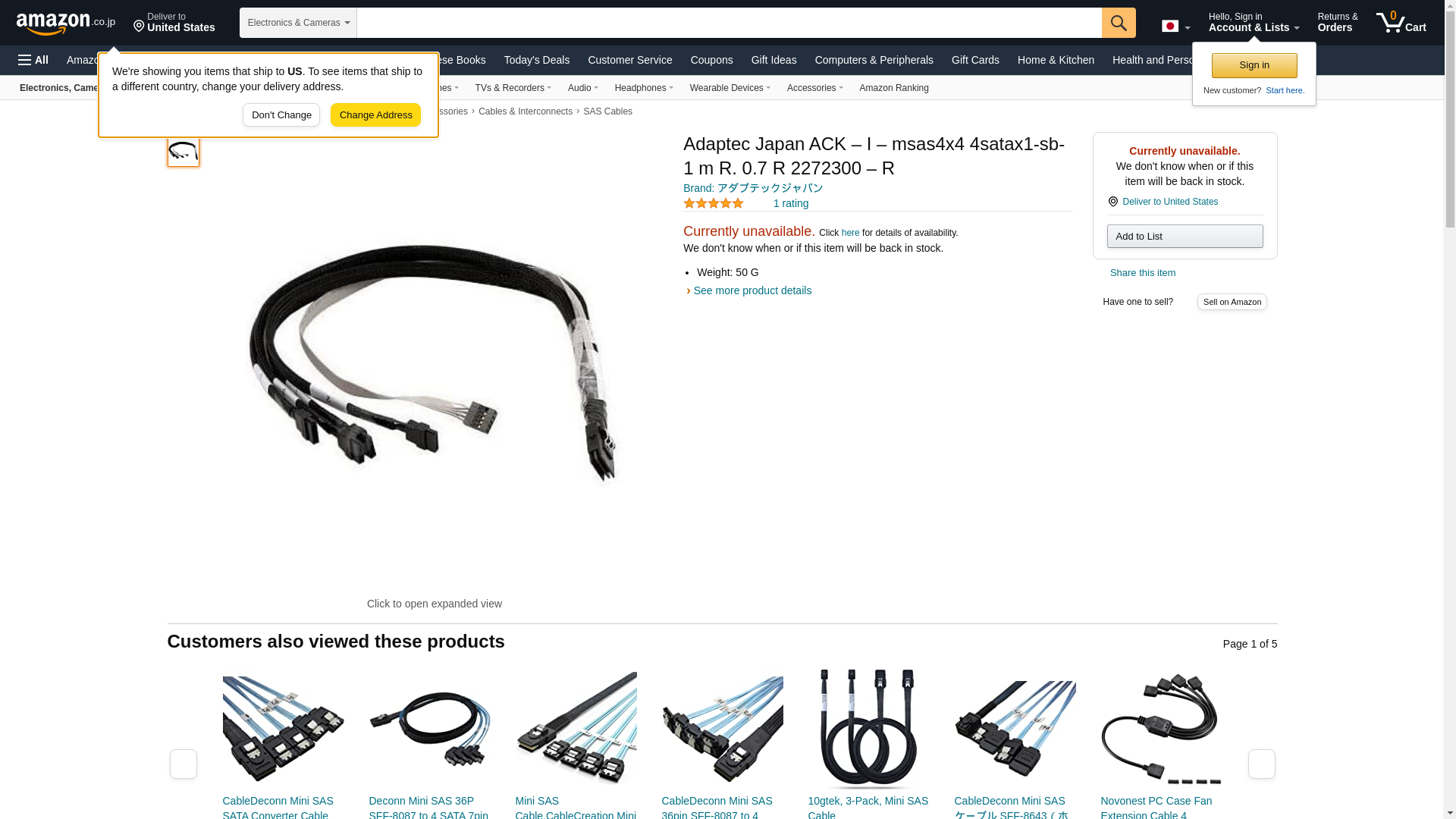Open Account & Lists dropdown
Image resolution: width=1456 pixels, height=819 pixels.
point(1254,23)
